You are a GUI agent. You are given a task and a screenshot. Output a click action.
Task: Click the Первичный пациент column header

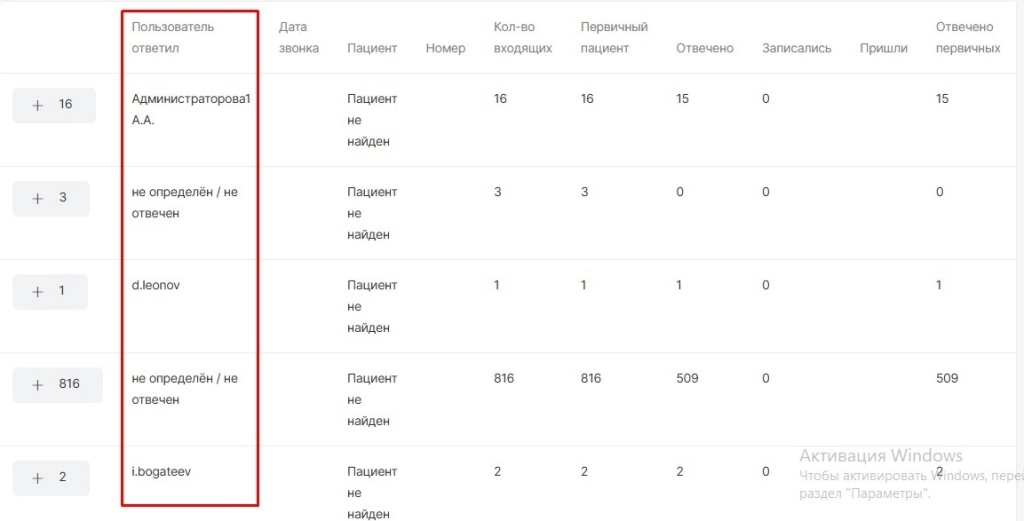coord(614,37)
